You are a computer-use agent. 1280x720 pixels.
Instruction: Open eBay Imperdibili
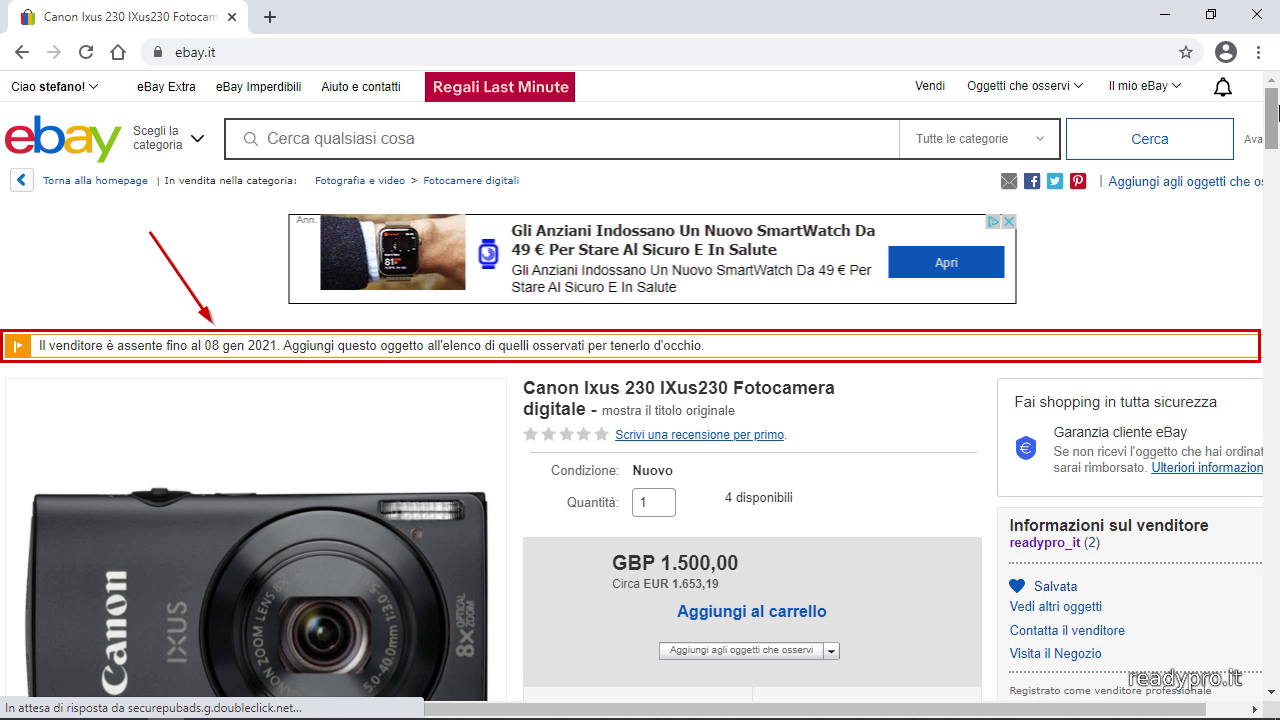(x=258, y=87)
